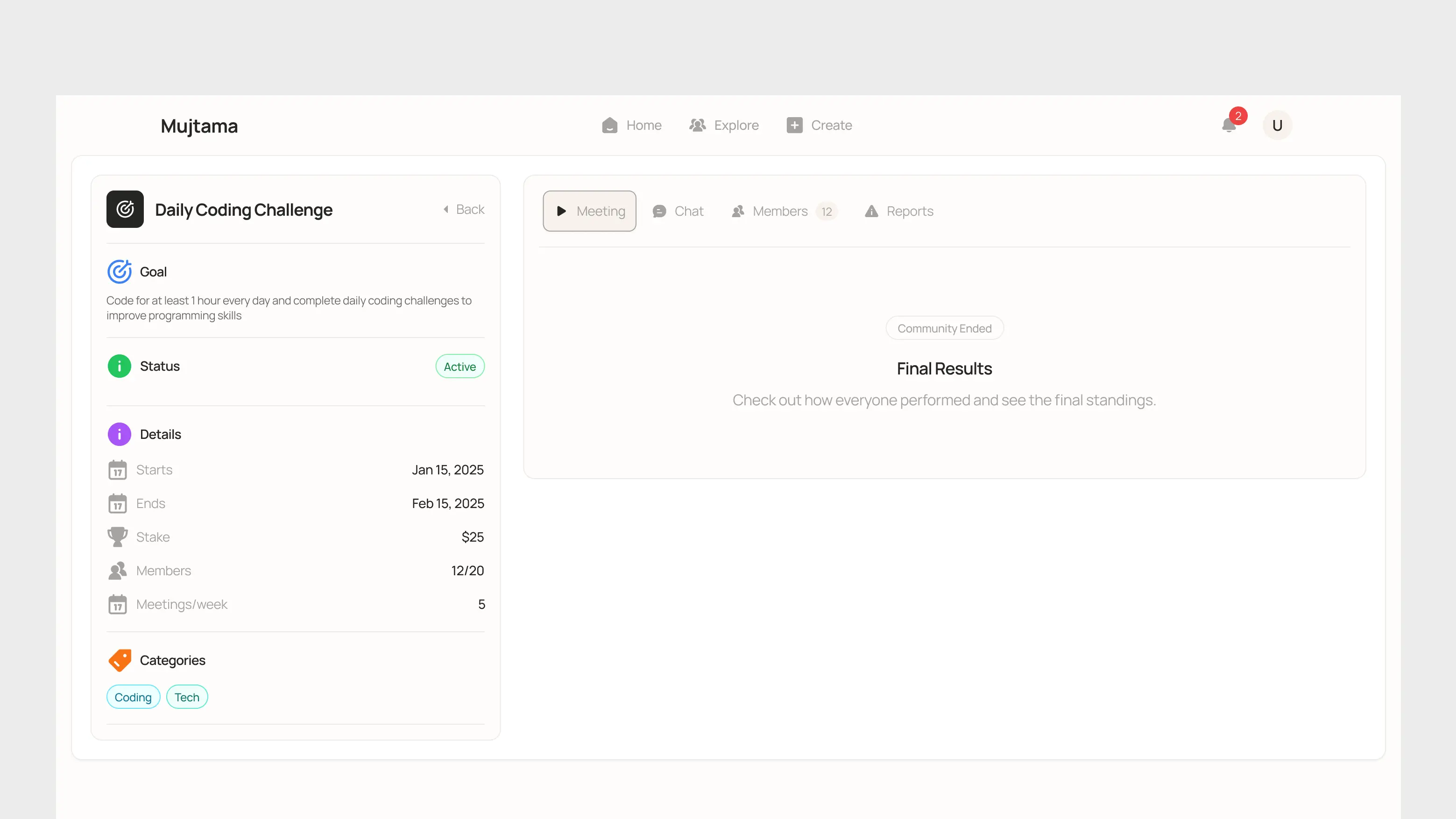The width and height of the screenshot is (1456, 819).
Task: Open the Explore page
Action: coord(724,126)
